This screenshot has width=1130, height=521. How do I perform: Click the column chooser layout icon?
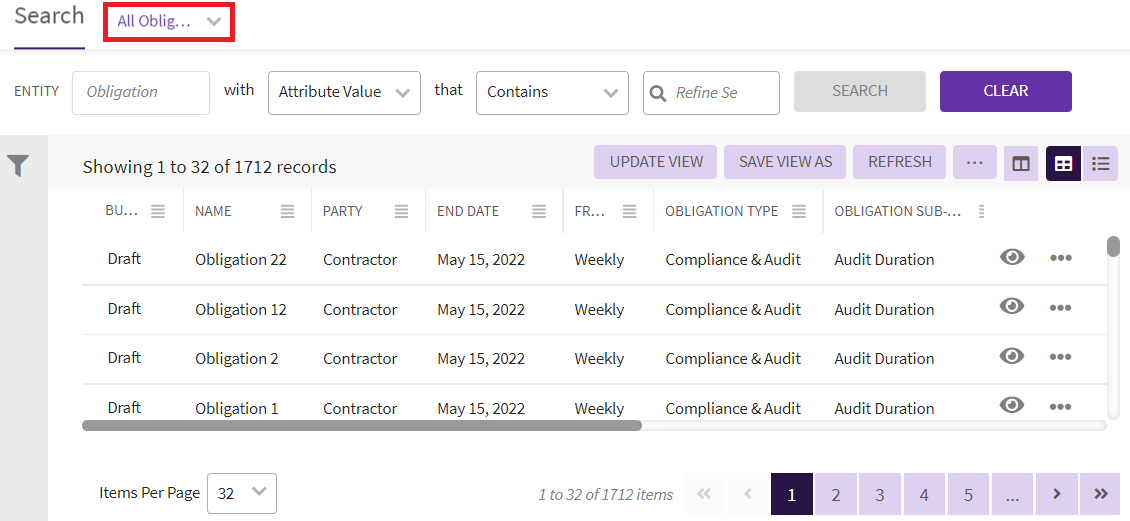(x=1020, y=163)
